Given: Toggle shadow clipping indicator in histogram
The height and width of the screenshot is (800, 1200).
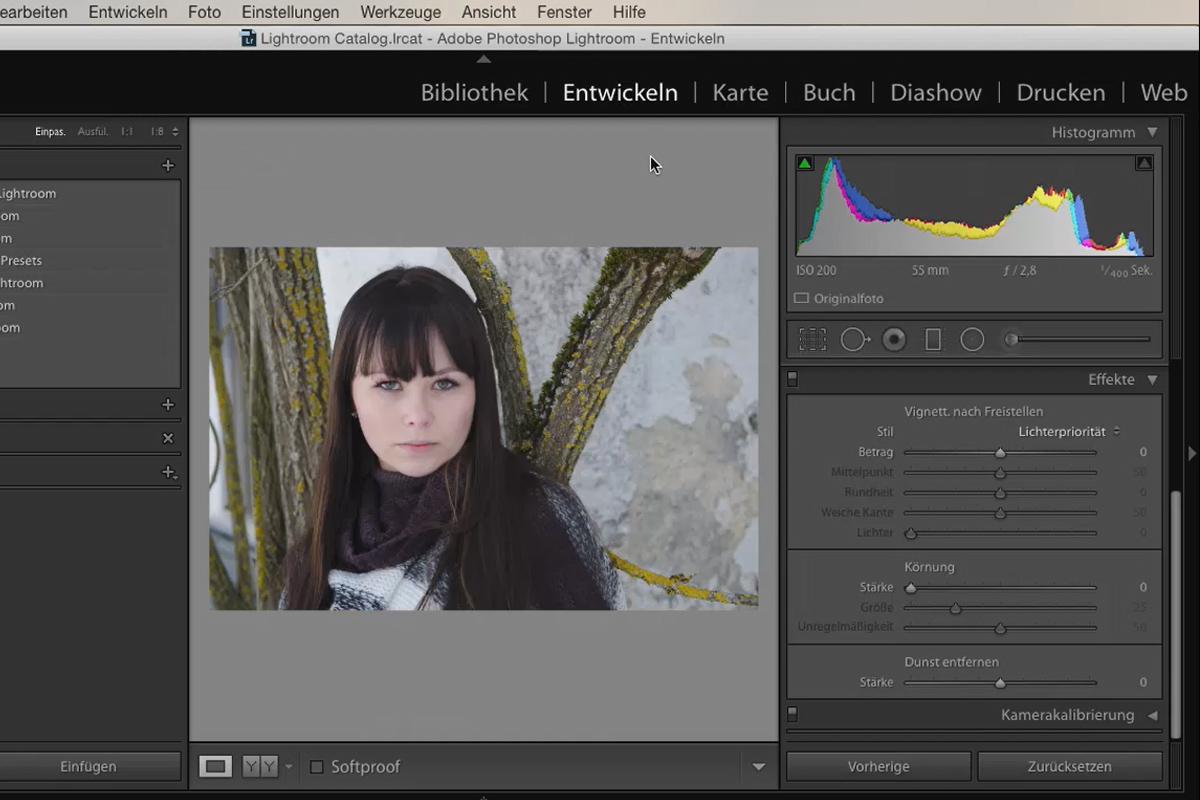Looking at the screenshot, I should coord(805,163).
